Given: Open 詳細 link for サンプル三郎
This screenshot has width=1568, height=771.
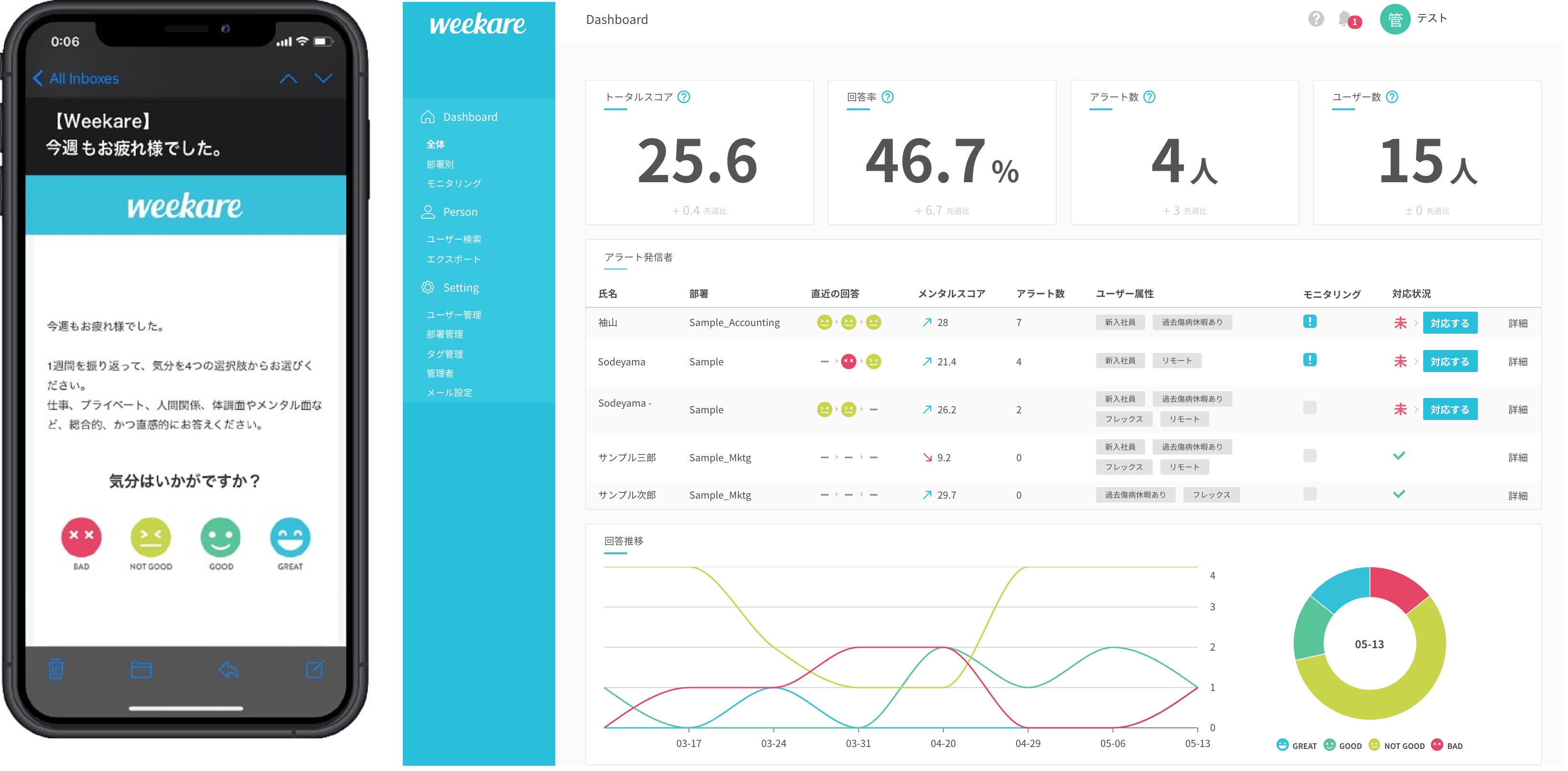Looking at the screenshot, I should [x=1518, y=457].
